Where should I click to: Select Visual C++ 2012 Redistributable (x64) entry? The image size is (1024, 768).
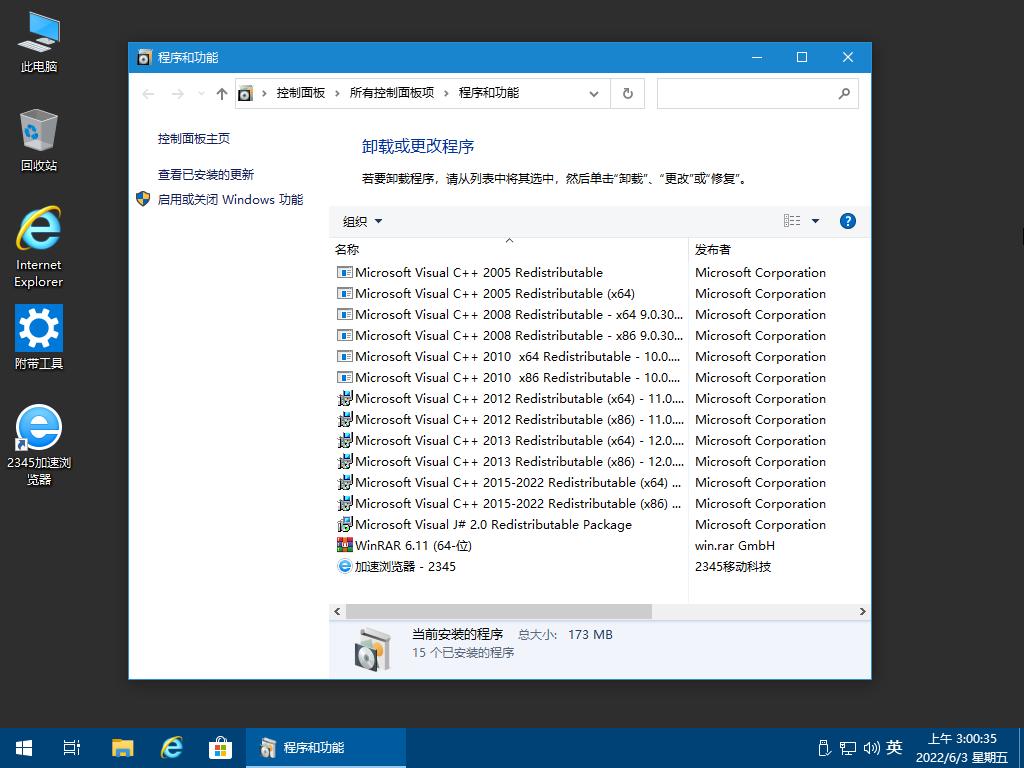click(x=509, y=398)
